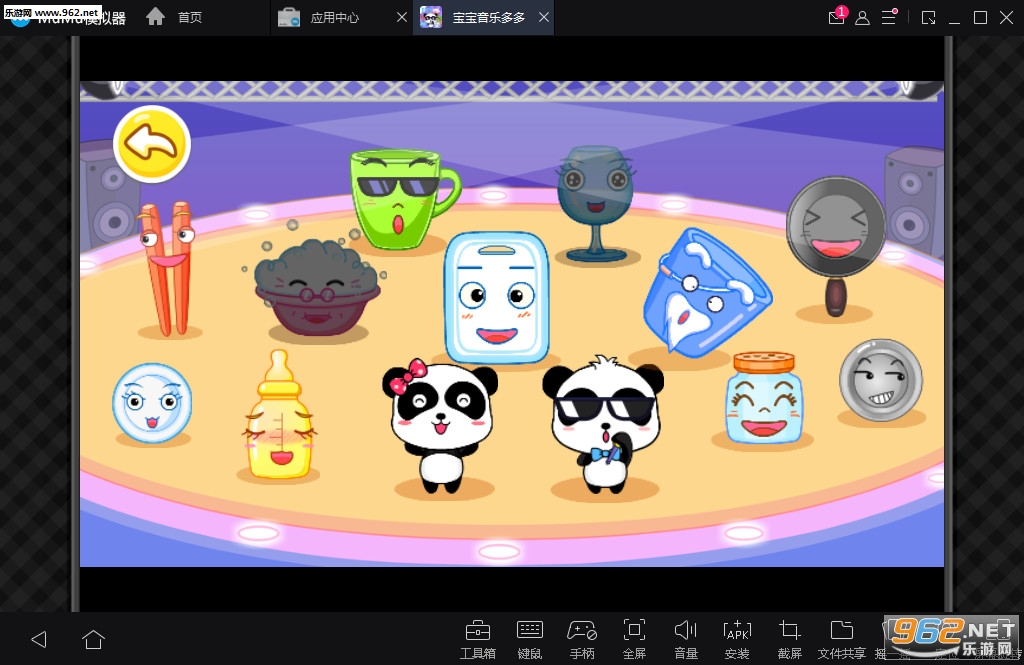This screenshot has width=1024, height=665.
Task: Open 键鼠 keyboard mouse settings
Action: pyautogui.click(x=530, y=636)
